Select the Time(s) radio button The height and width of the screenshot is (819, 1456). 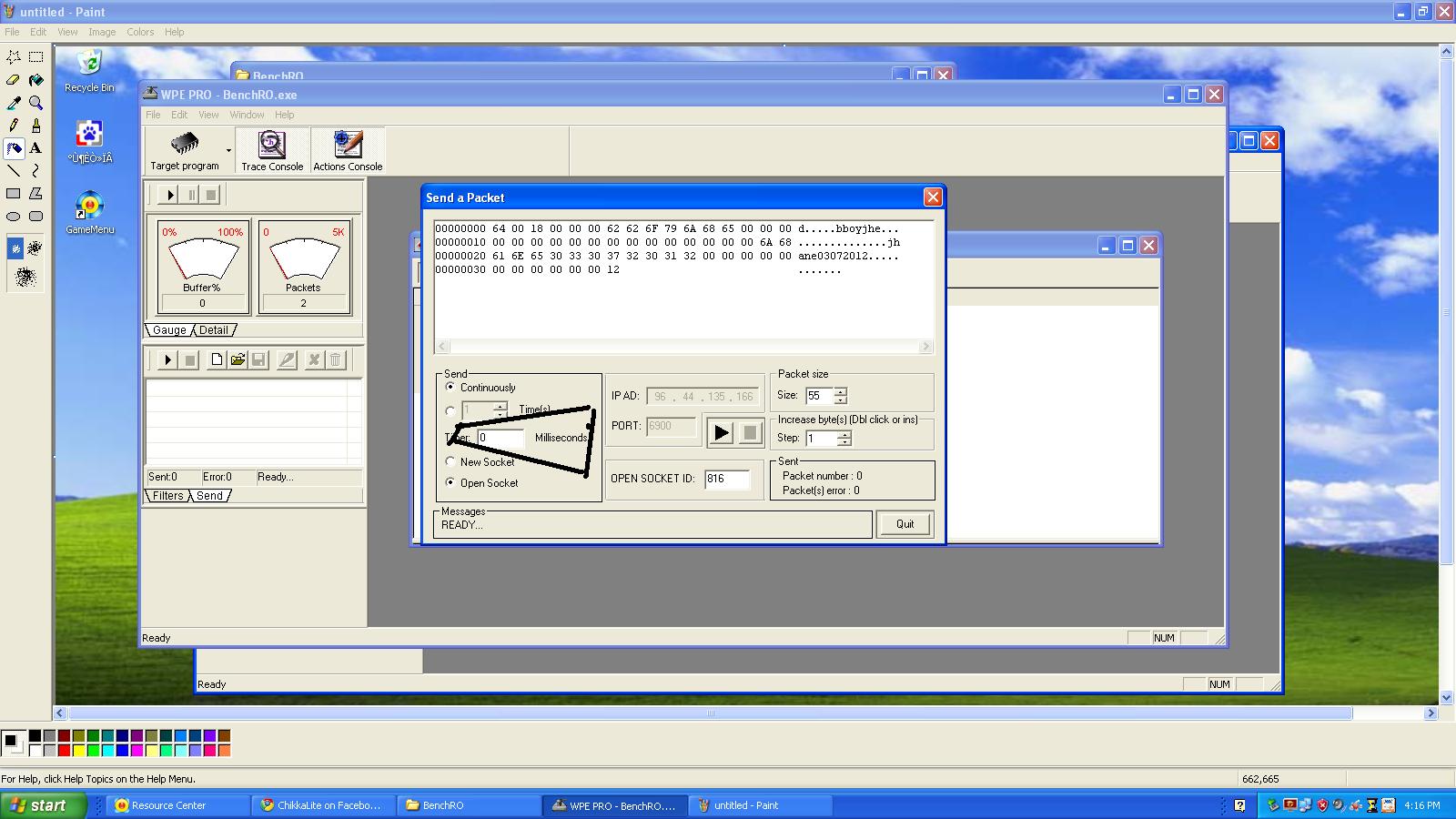tap(450, 411)
